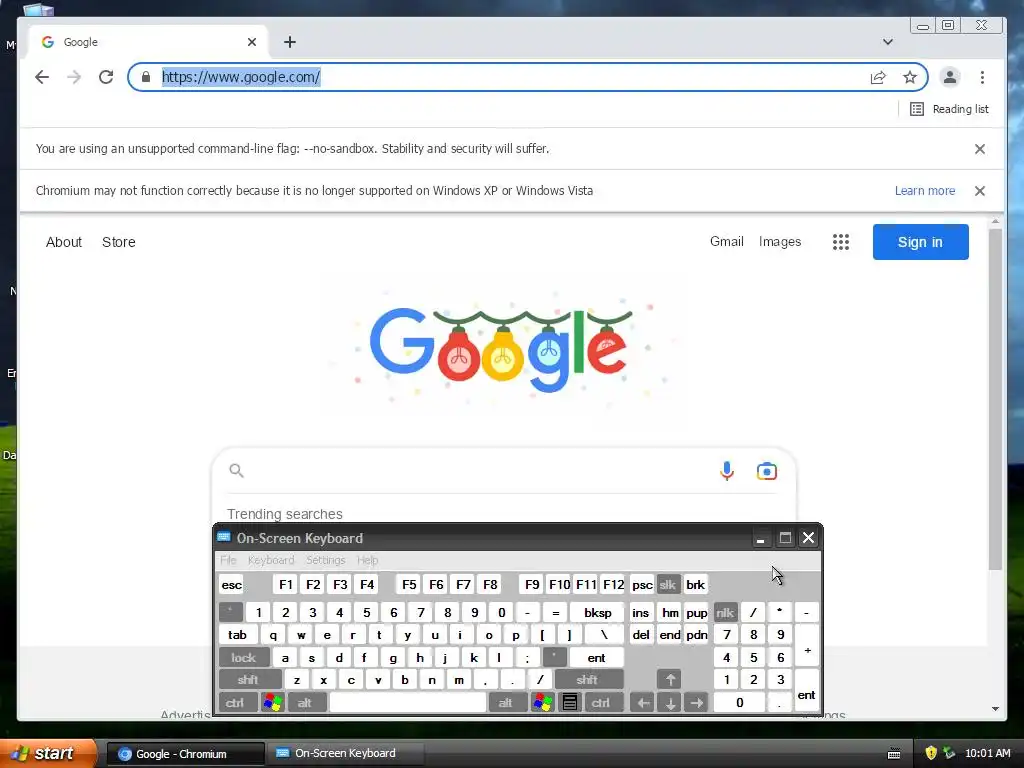View site info via the lock icon

(x=146, y=77)
